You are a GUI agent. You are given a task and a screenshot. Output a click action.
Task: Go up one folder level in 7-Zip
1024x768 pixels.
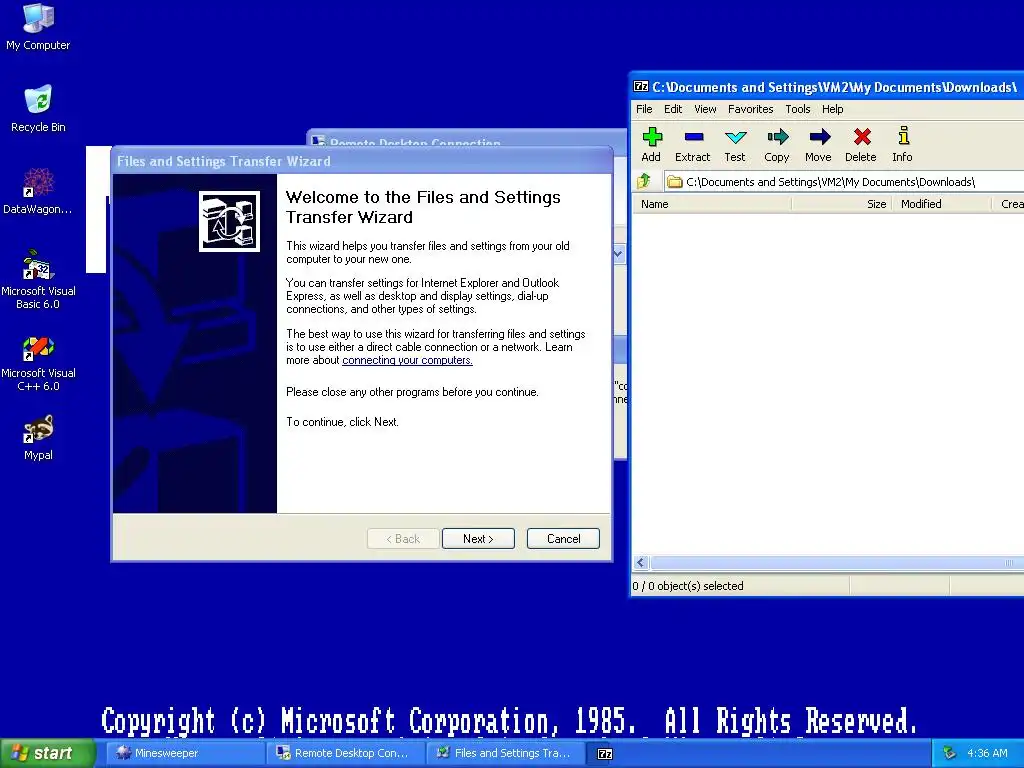(x=644, y=181)
